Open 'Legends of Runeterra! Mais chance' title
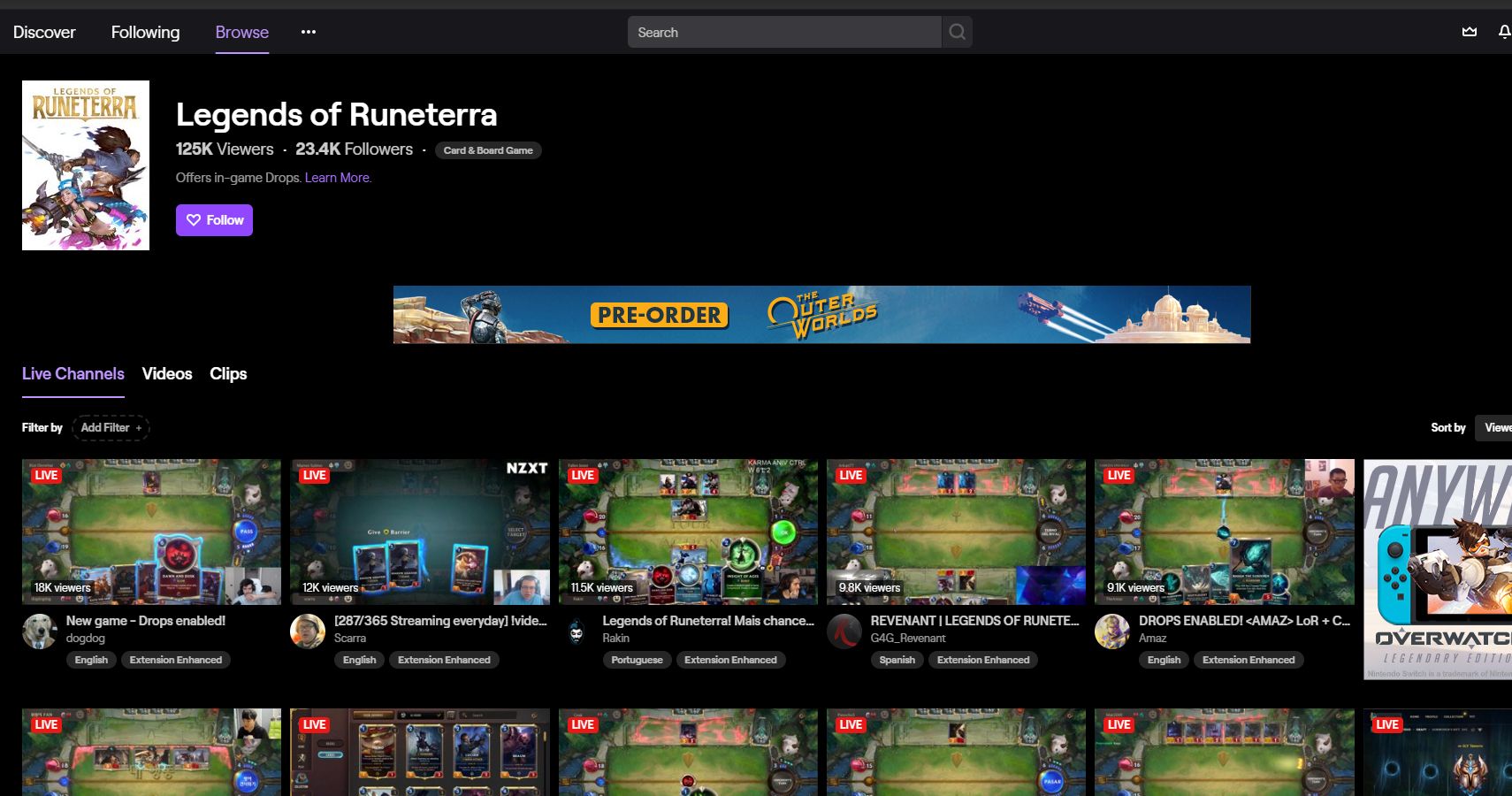1512x796 pixels. click(x=708, y=621)
